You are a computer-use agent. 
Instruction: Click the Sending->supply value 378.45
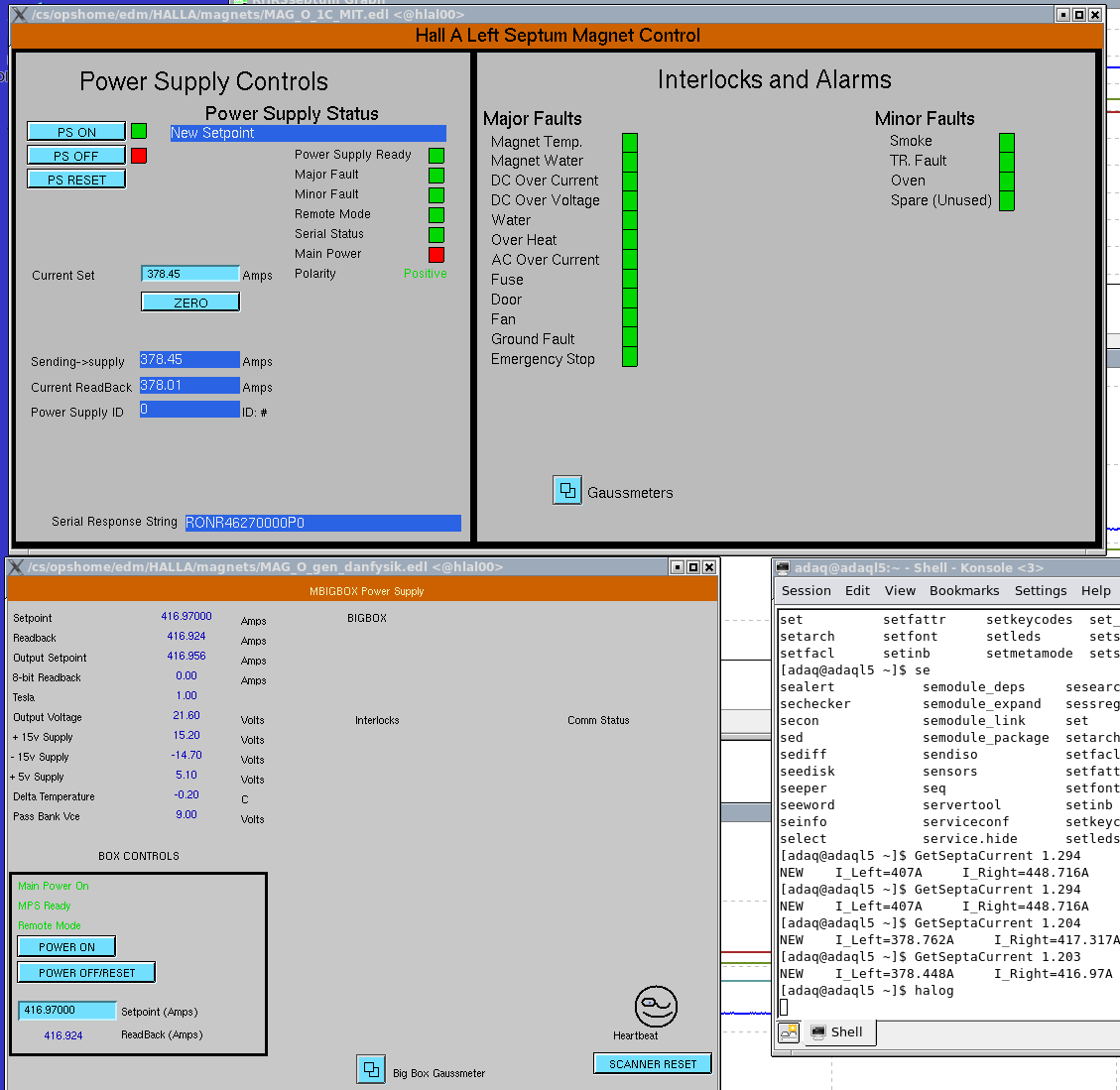pos(189,359)
